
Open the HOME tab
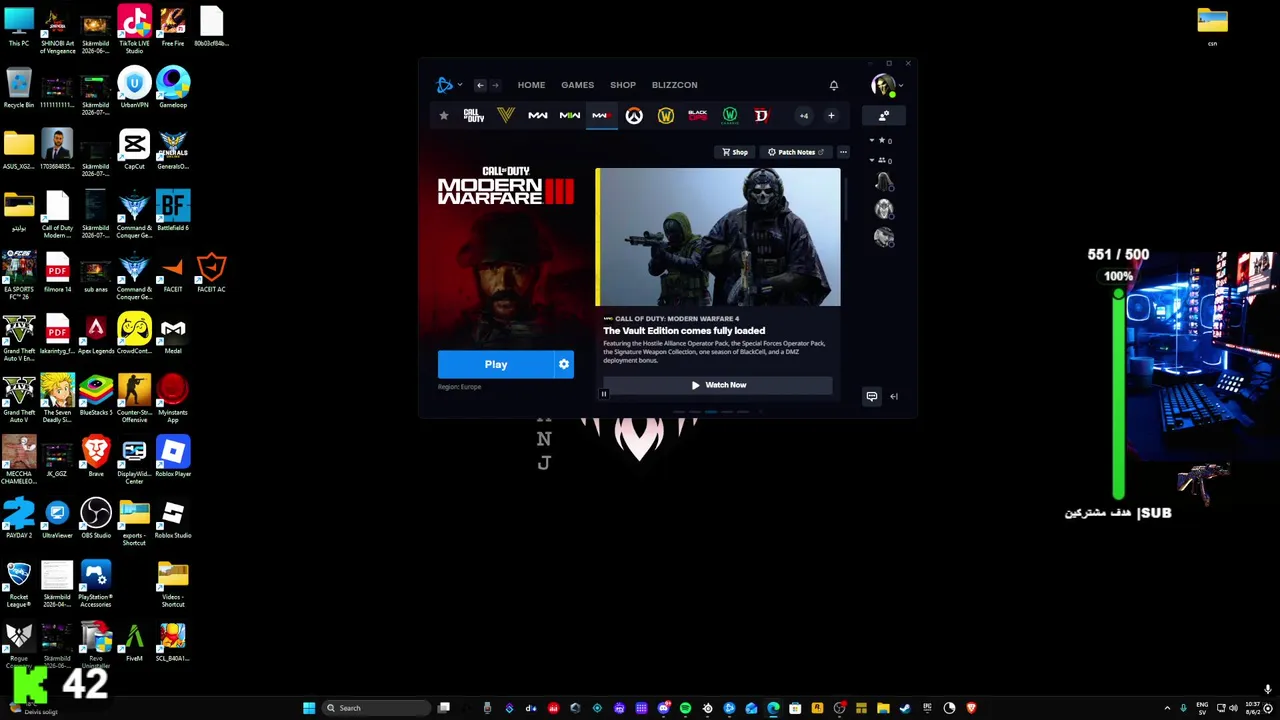click(x=531, y=85)
